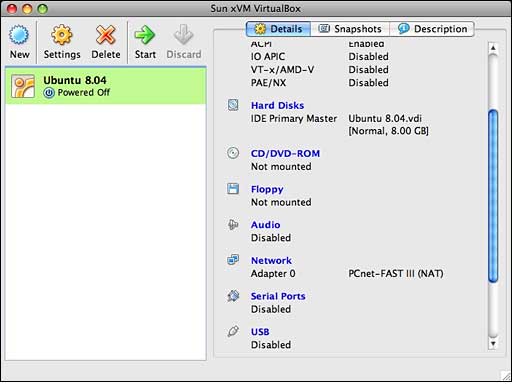Open the Network settings link
Screen dimensions: 512x384
click(x=271, y=260)
